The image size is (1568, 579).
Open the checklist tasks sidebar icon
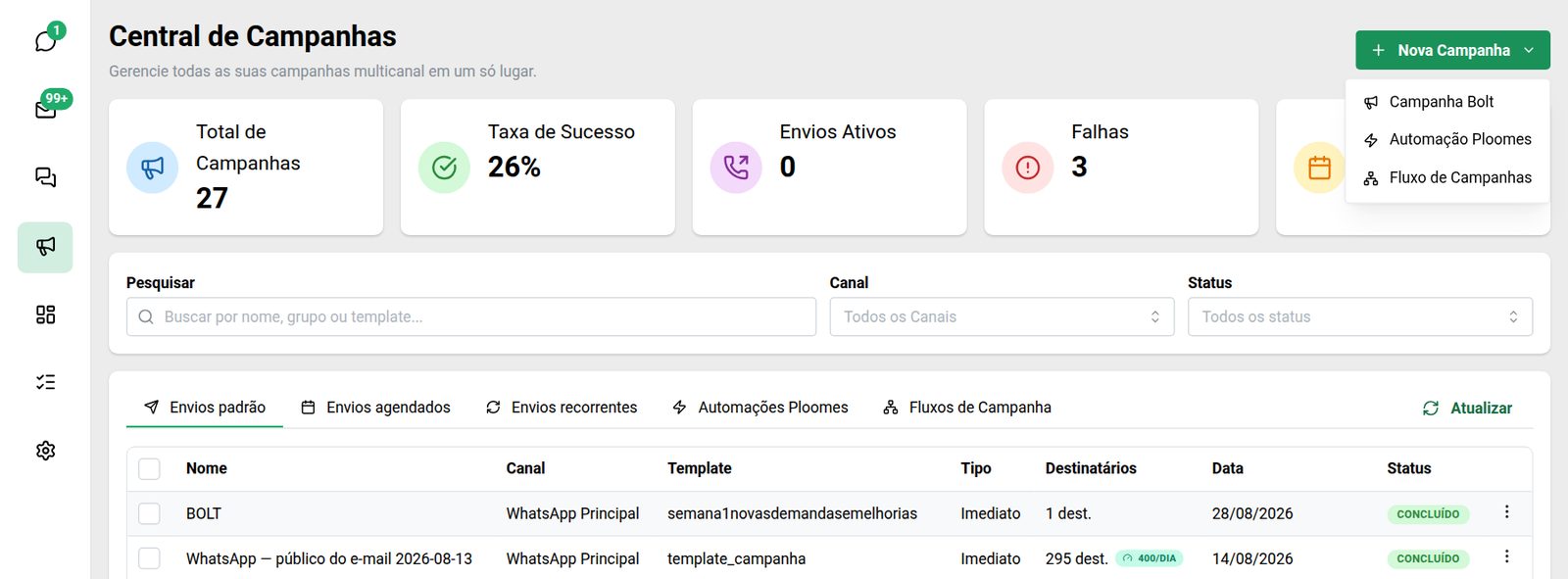click(45, 382)
